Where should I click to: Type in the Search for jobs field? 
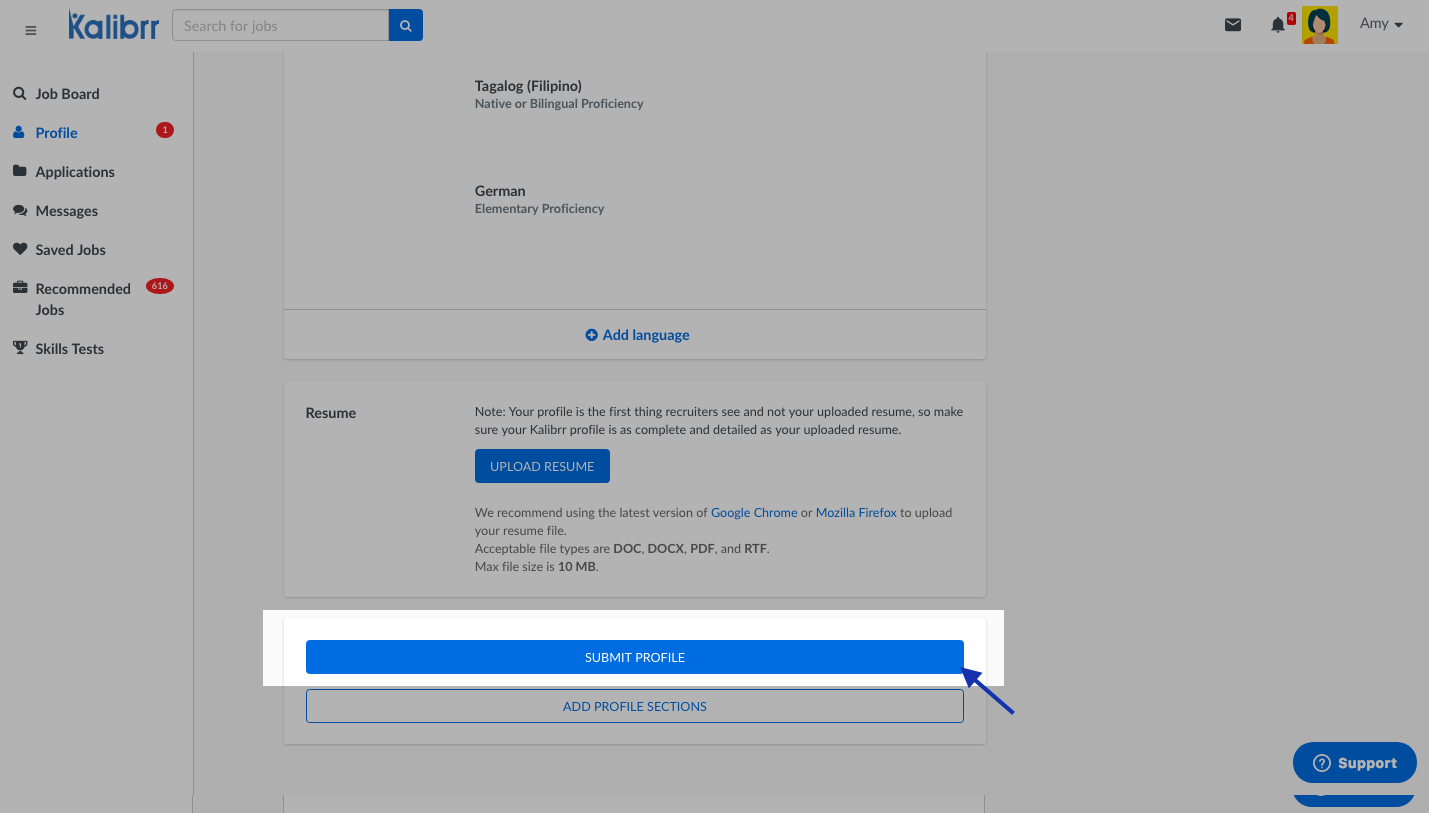pos(280,26)
